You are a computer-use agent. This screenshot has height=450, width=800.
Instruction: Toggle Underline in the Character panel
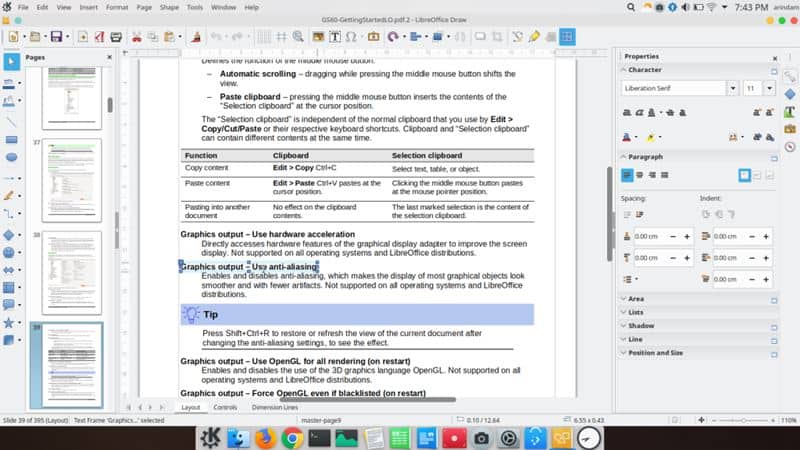click(652, 113)
